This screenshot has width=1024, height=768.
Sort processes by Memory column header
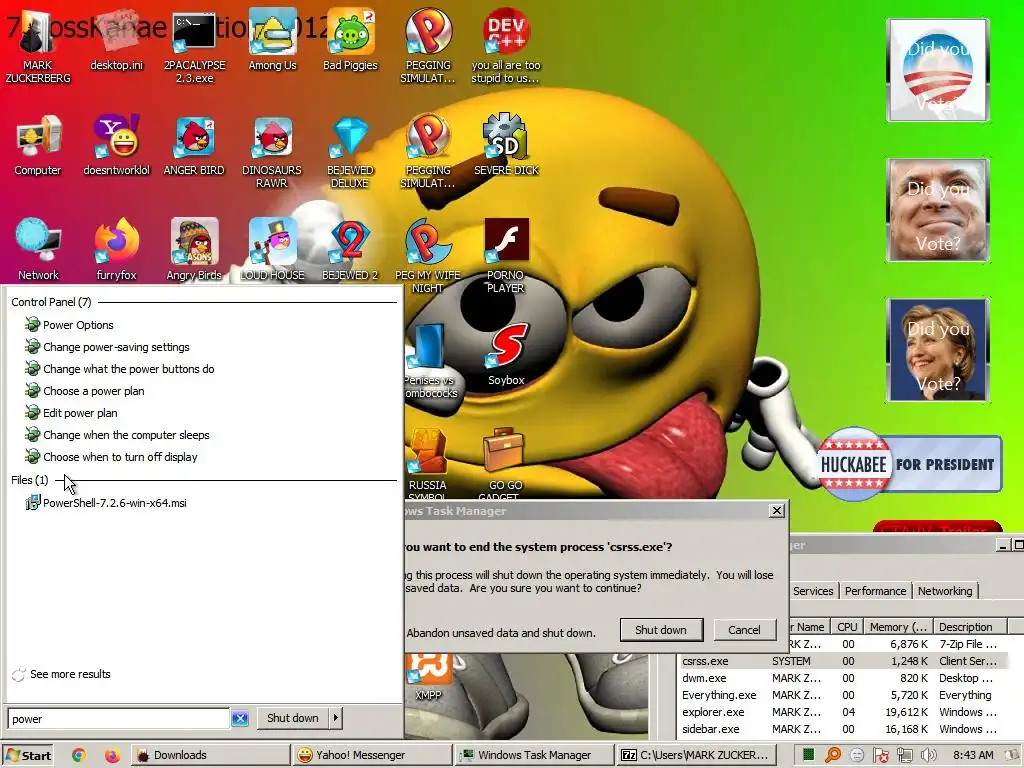coord(898,626)
